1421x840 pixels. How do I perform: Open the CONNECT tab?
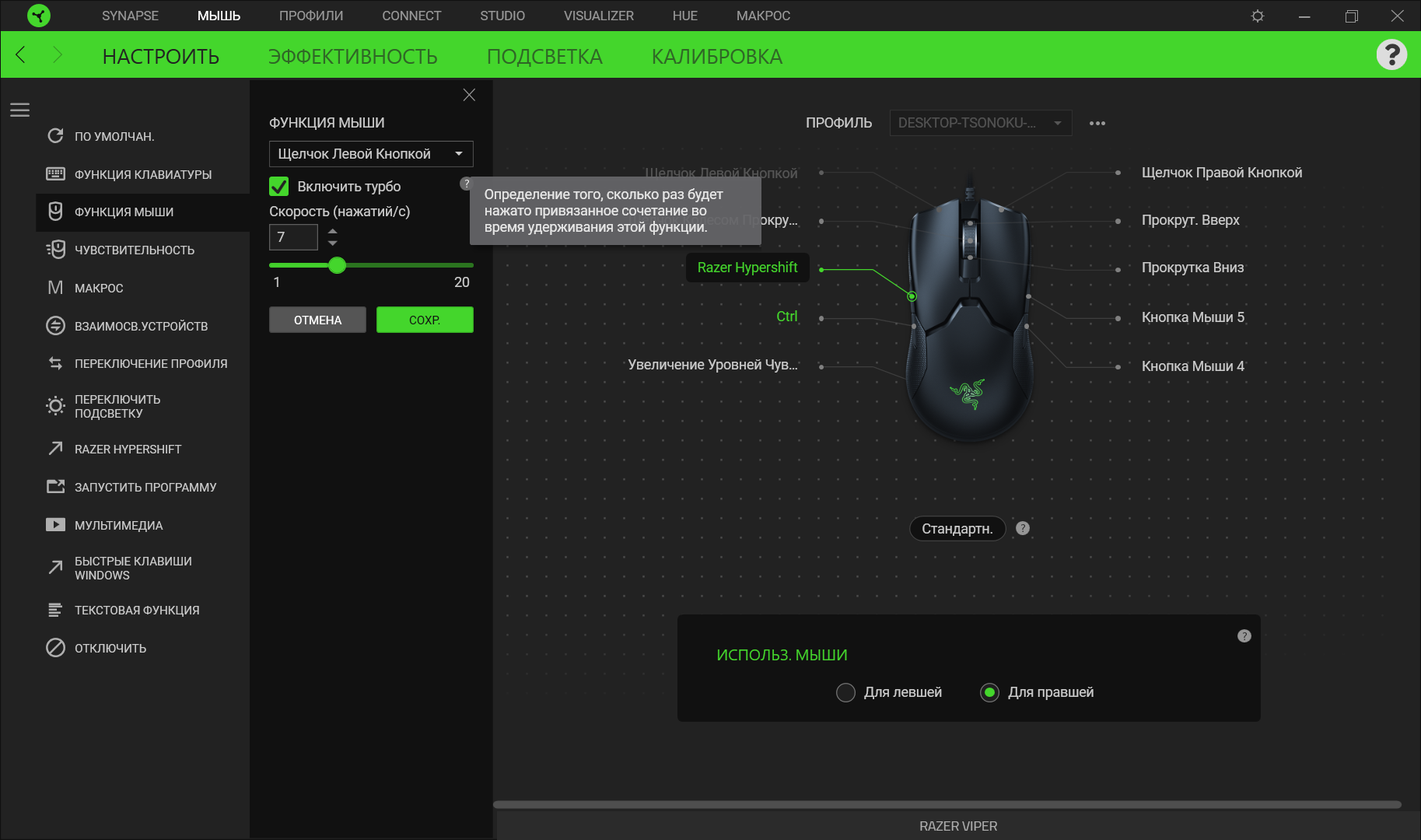[x=411, y=16]
